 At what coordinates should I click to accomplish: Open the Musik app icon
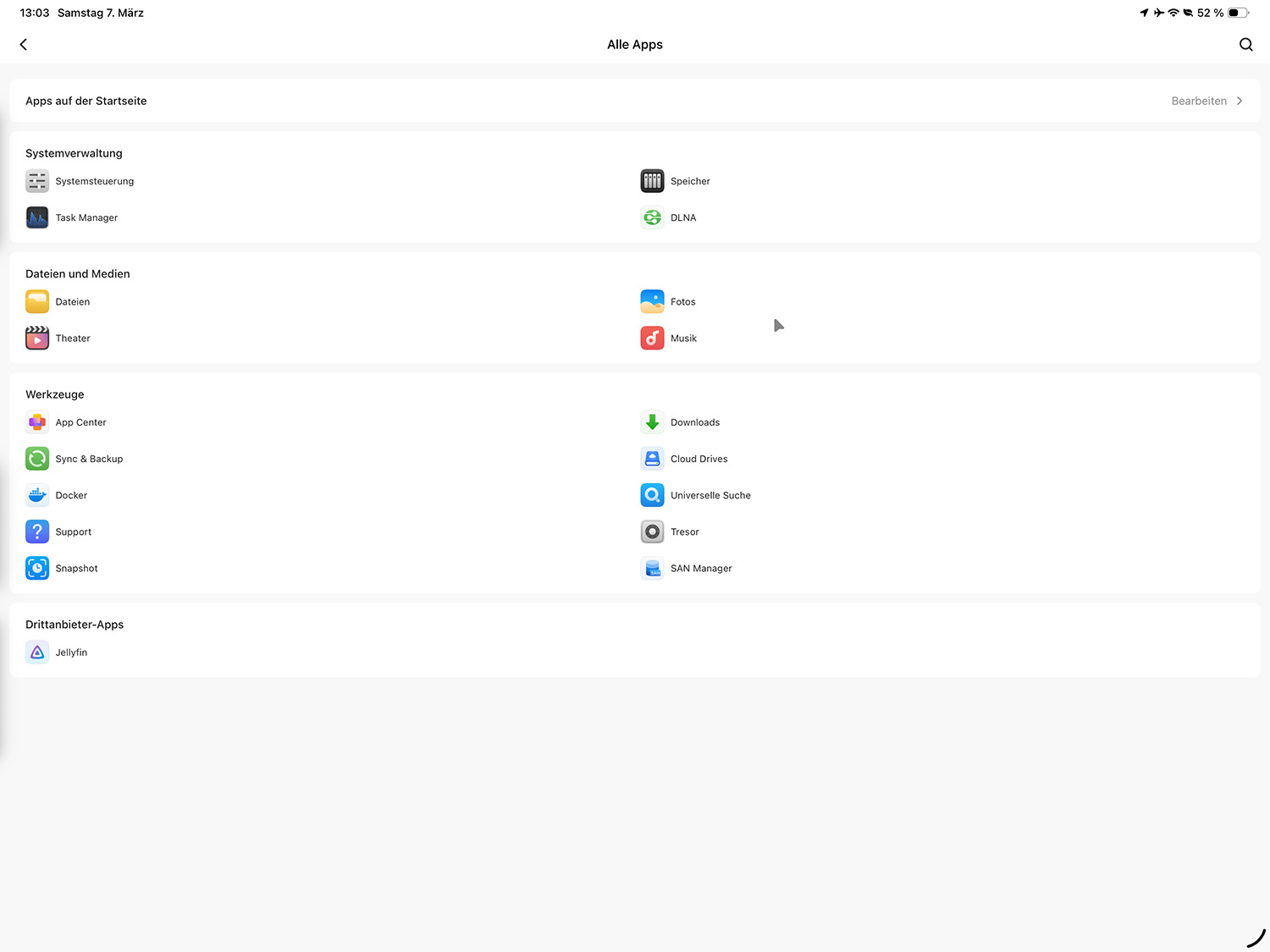coord(652,338)
